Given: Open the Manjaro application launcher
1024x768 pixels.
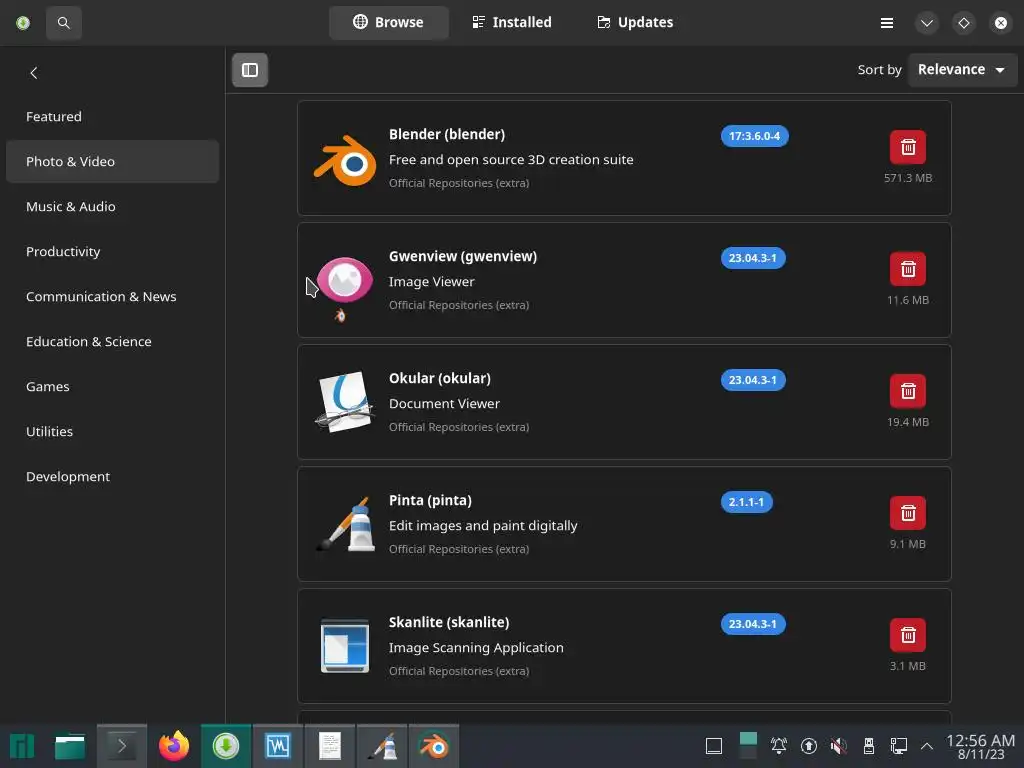Looking at the screenshot, I should 22,746.
